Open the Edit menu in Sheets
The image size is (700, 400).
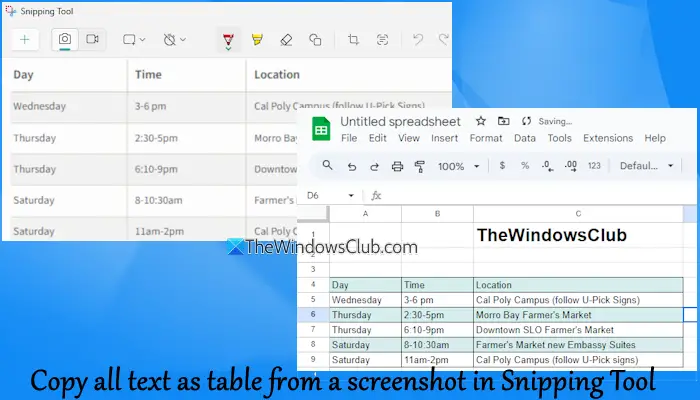(x=377, y=138)
